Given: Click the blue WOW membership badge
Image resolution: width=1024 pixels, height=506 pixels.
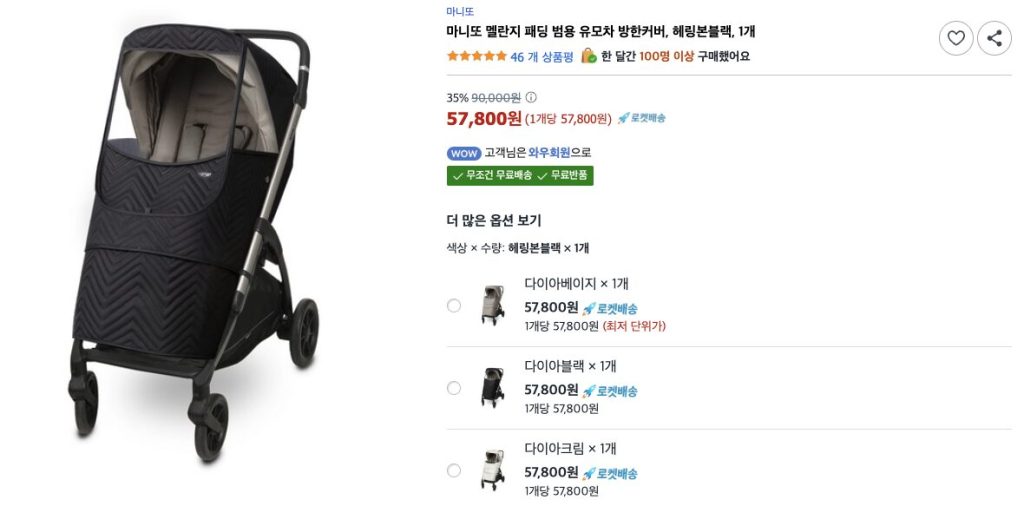Looking at the screenshot, I should coord(464,153).
